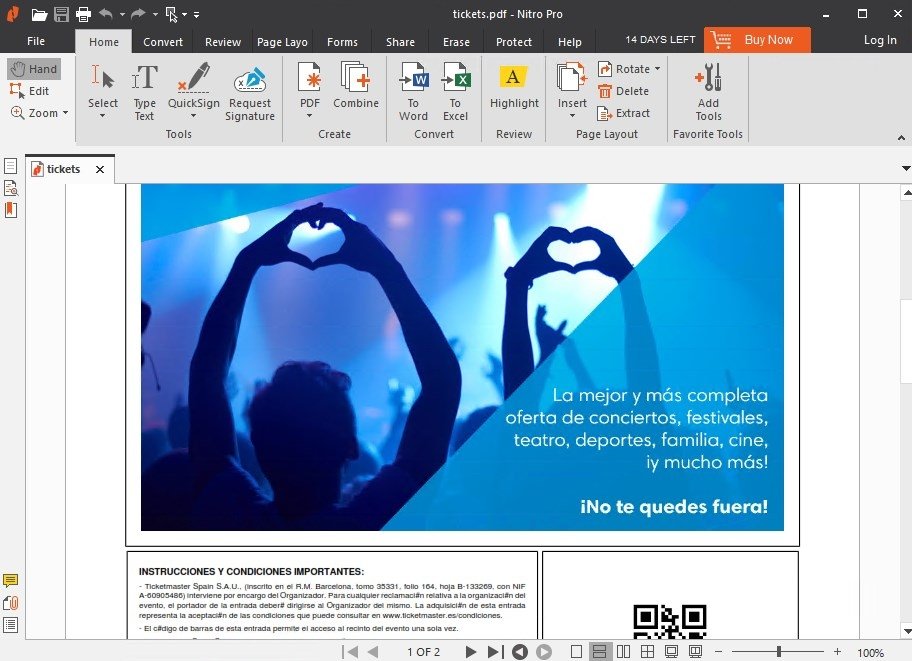Screen dimensions: 912x661
Task: Select the Type Text tool
Action: [x=144, y=91]
